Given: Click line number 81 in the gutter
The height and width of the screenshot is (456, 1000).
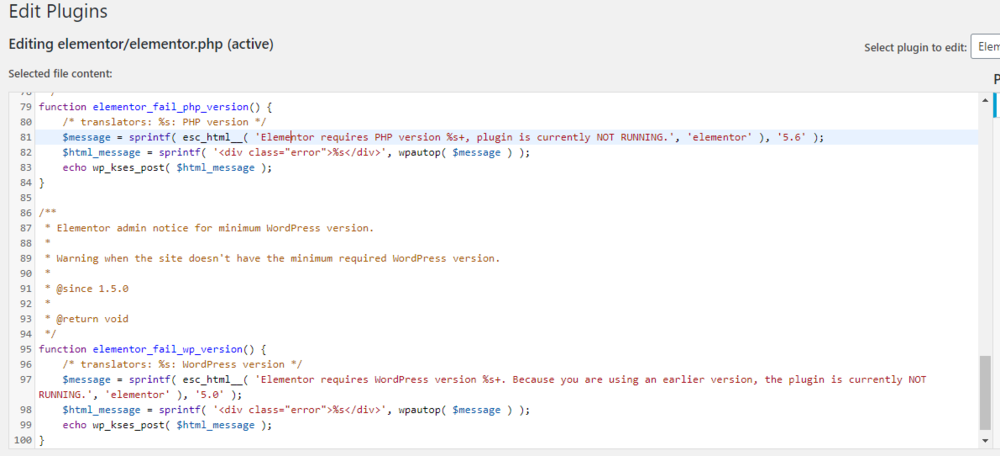Looking at the screenshot, I should tap(25, 137).
